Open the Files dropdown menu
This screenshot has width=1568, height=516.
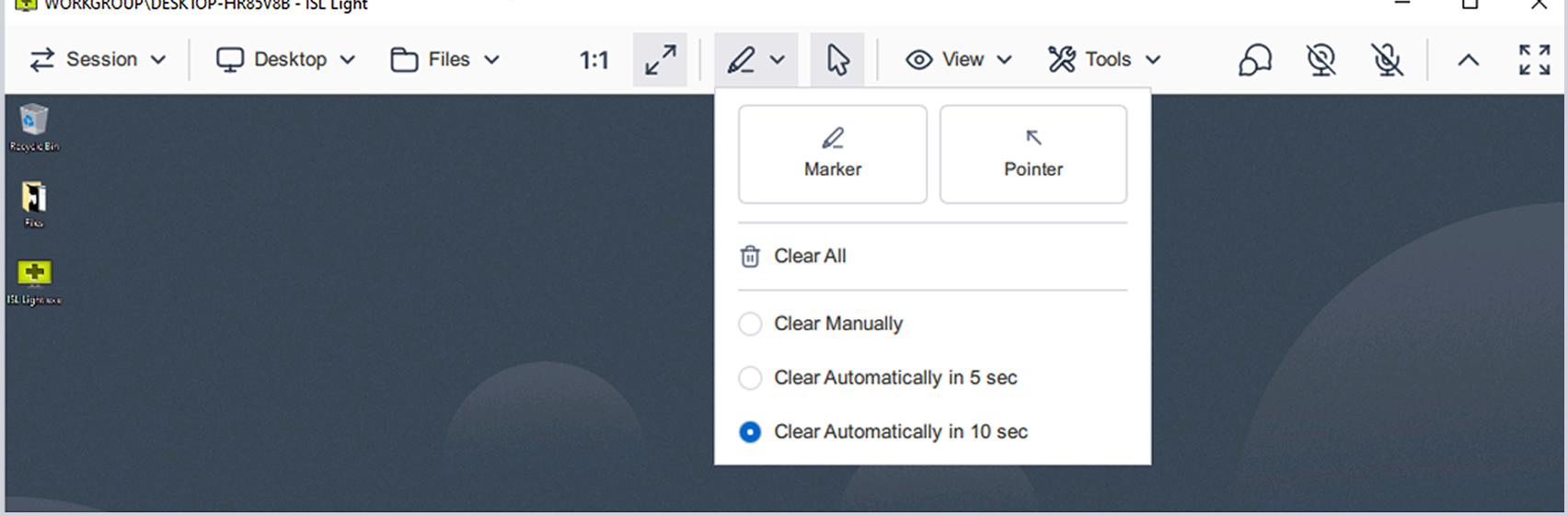coord(445,60)
